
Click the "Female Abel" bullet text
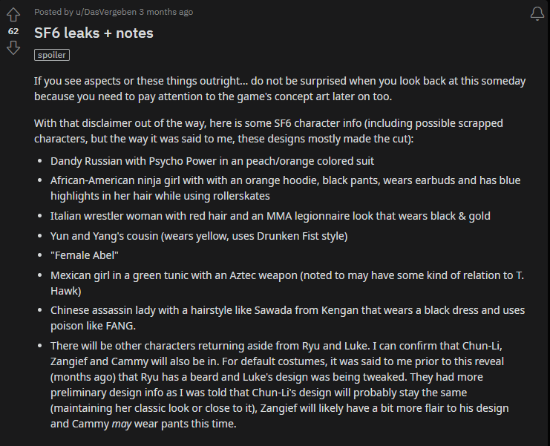(84, 255)
